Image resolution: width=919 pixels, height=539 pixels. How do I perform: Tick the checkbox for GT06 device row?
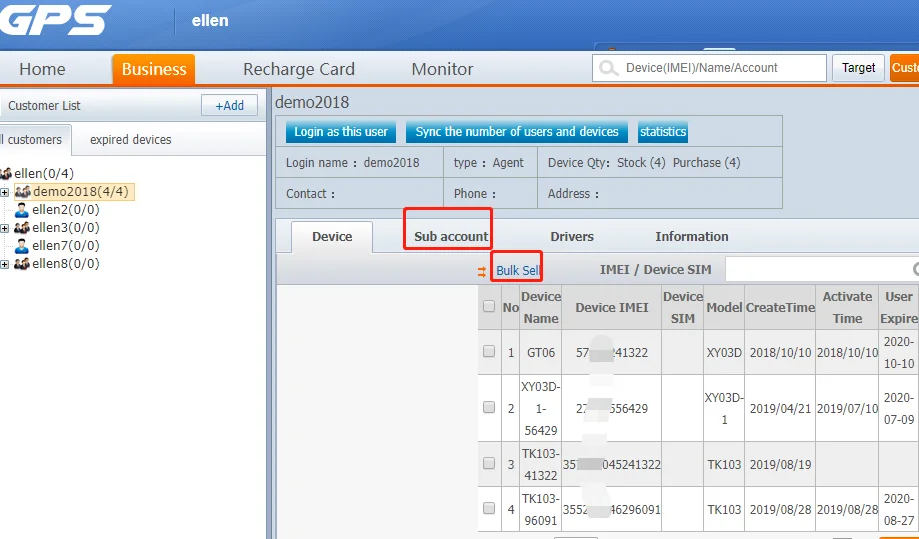(489, 352)
